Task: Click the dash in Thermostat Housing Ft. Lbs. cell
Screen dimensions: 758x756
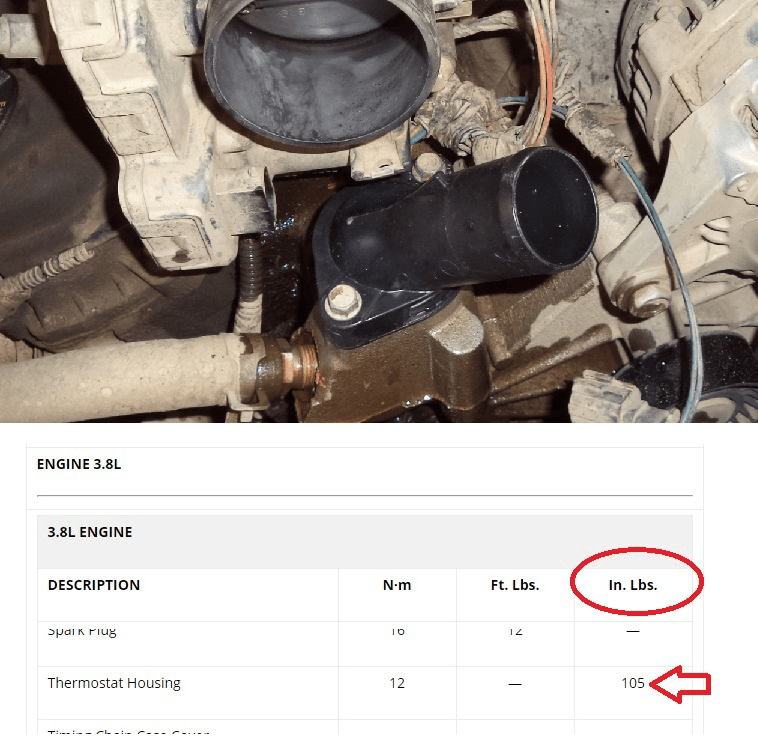Action: click(x=515, y=684)
